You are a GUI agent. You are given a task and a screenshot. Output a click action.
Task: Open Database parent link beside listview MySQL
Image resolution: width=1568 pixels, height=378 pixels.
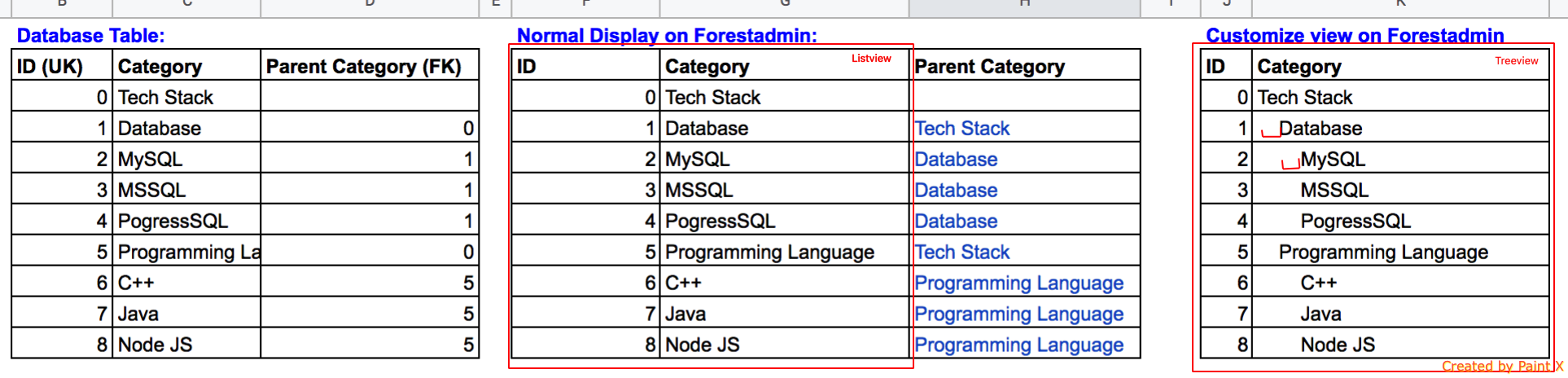(x=956, y=160)
